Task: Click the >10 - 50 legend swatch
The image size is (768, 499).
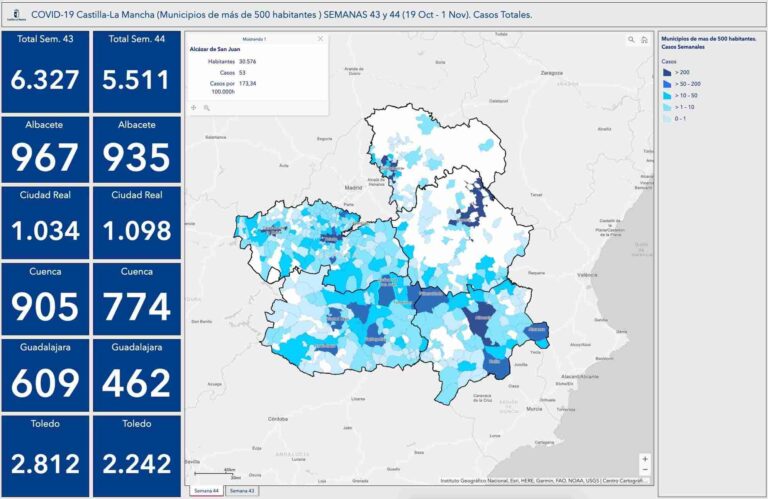Action: [669, 95]
